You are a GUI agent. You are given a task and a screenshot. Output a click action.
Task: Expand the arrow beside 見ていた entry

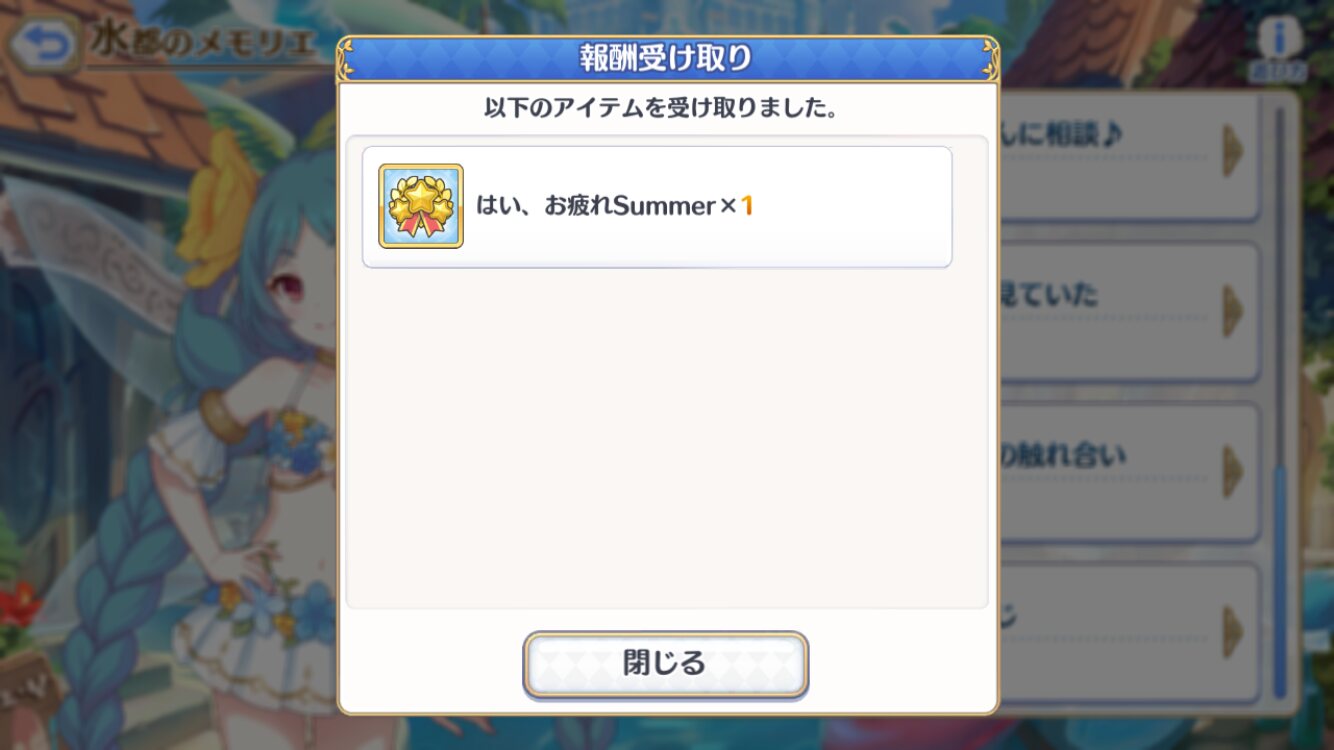point(1233,311)
